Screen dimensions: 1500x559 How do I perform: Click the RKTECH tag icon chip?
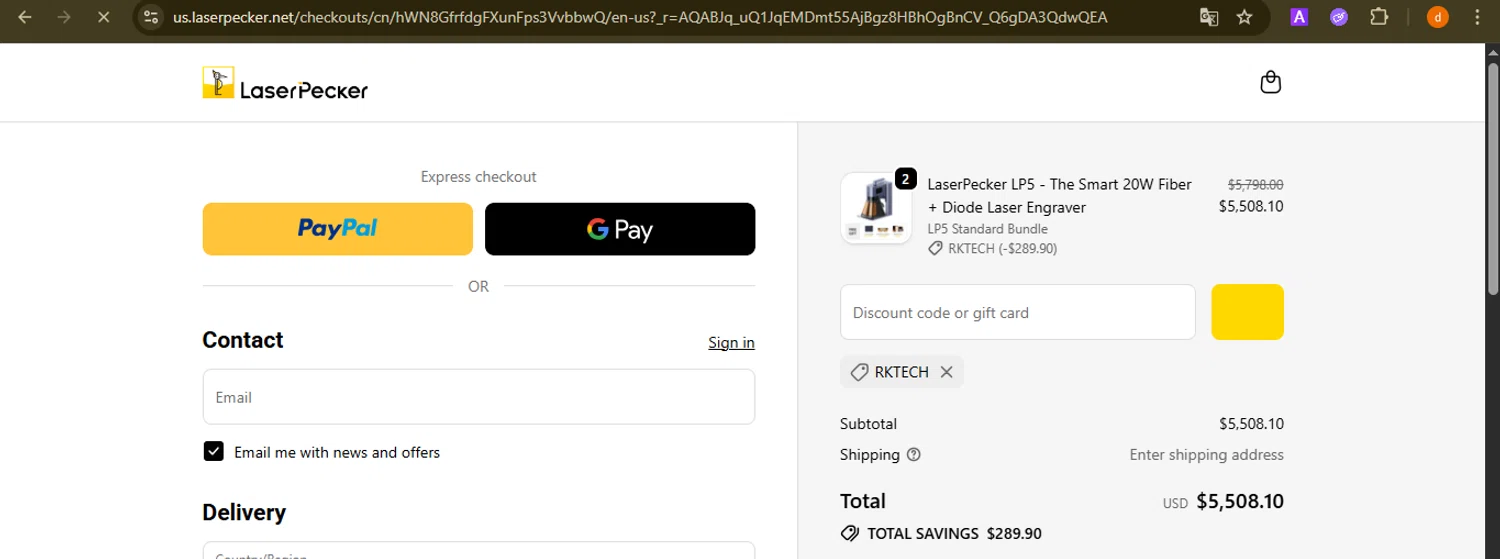tap(859, 372)
